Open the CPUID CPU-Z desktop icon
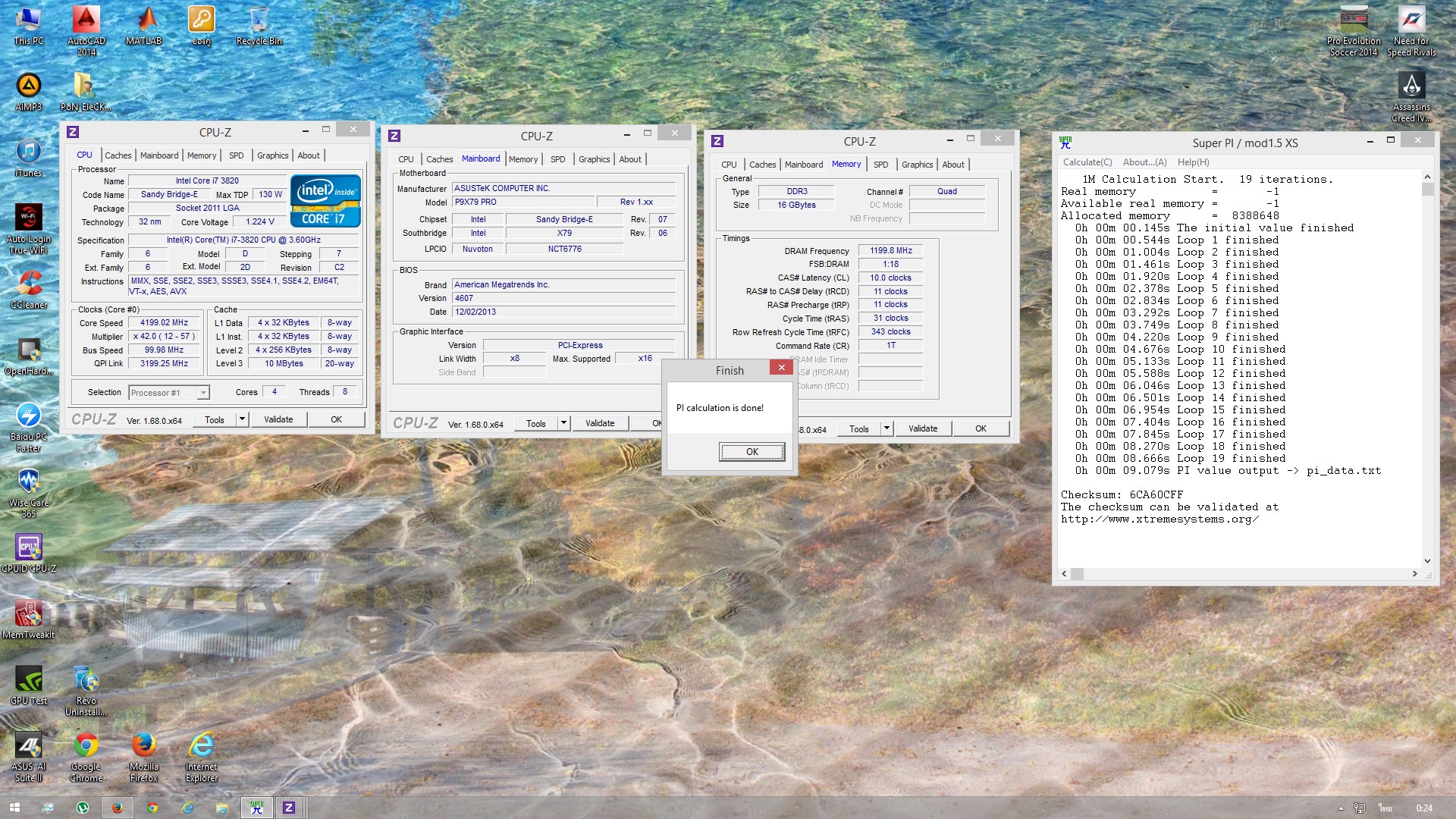Screen dimensions: 1456x819 click(x=29, y=548)
